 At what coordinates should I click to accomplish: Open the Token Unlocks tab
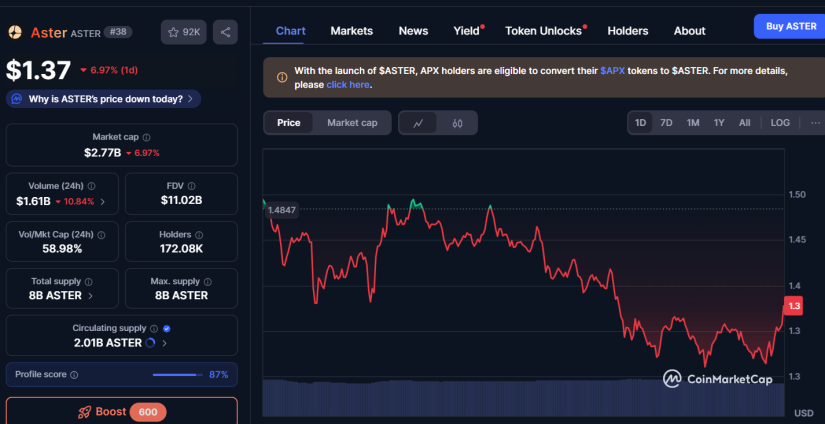pos(543,31)
